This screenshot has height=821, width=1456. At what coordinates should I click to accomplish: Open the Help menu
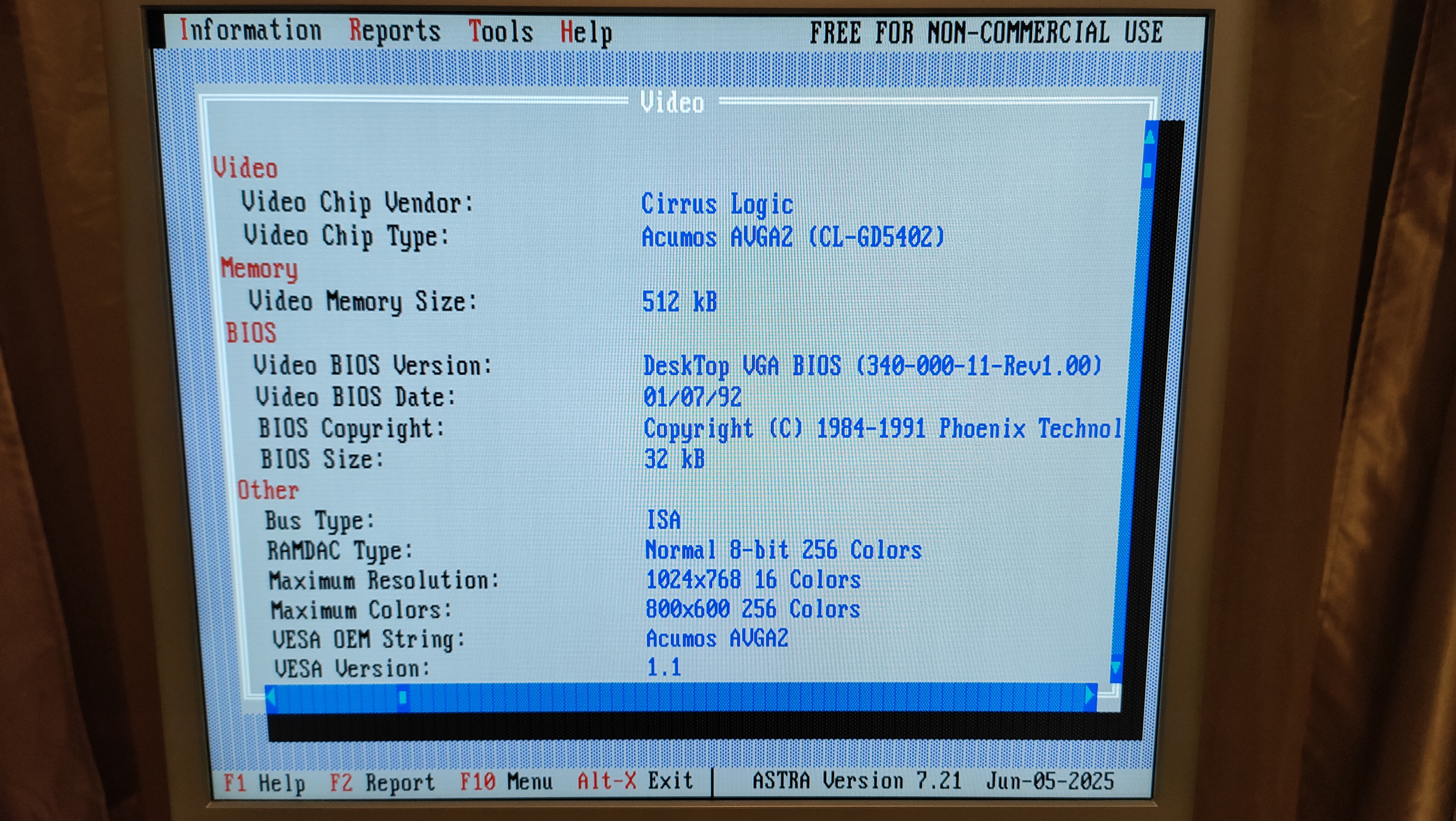586,33
